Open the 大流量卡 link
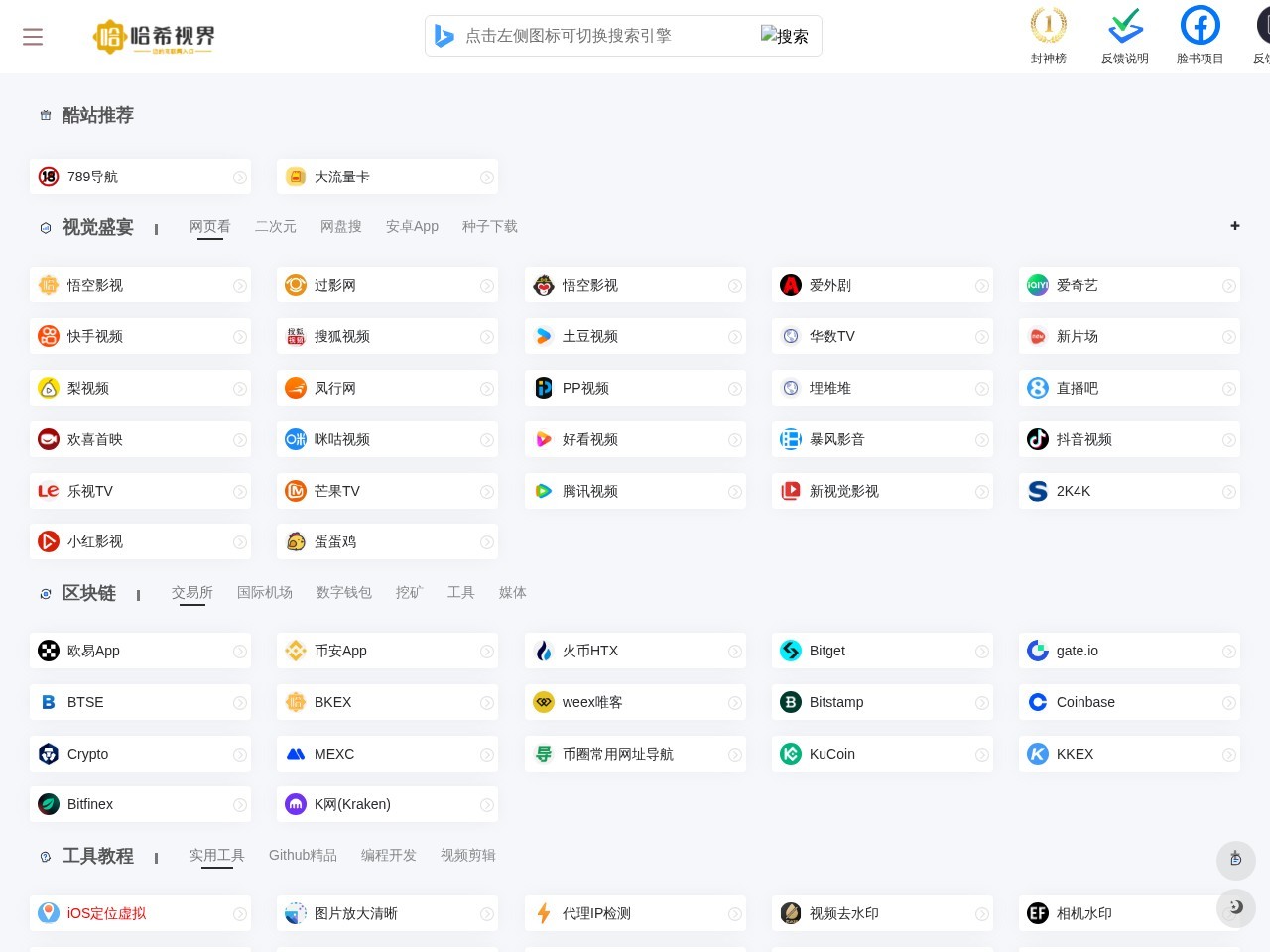 (x=341, y=177)
